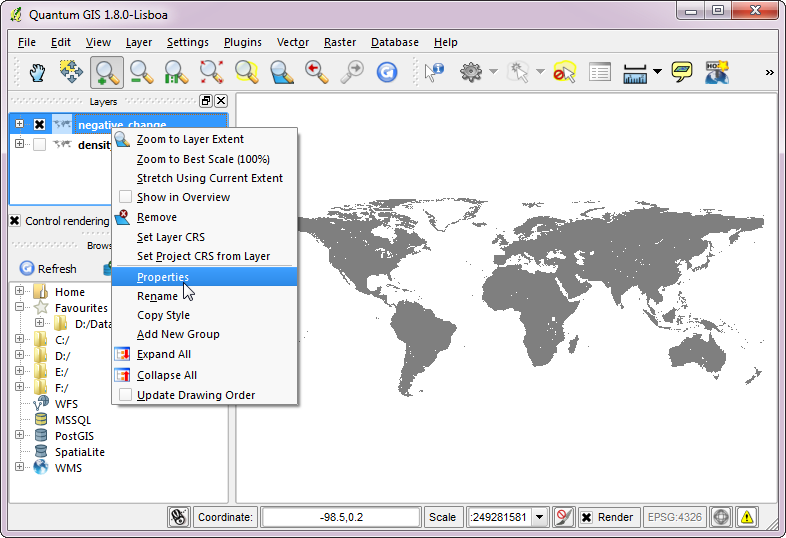Select Pan Map to Selection tool

(x=71, y=72)
